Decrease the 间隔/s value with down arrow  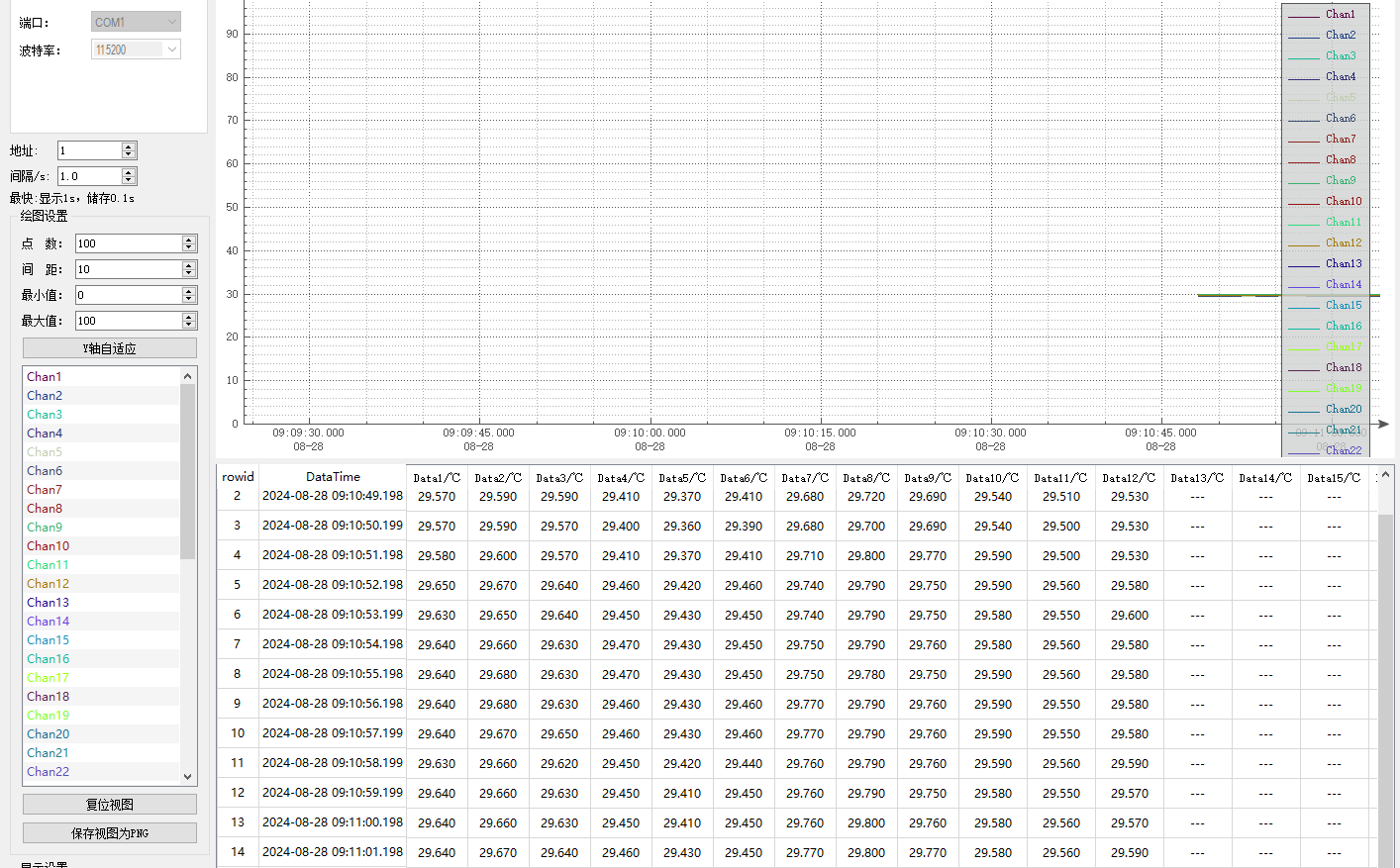(128, 180)
